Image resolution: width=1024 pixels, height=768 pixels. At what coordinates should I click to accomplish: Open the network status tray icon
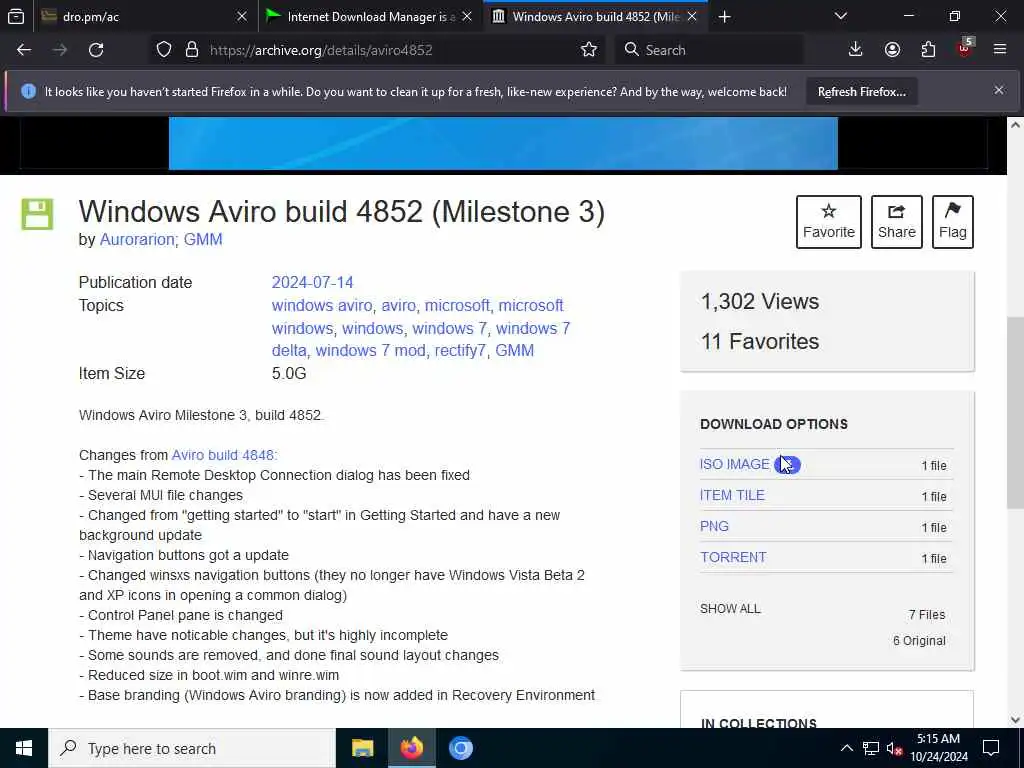871,748
